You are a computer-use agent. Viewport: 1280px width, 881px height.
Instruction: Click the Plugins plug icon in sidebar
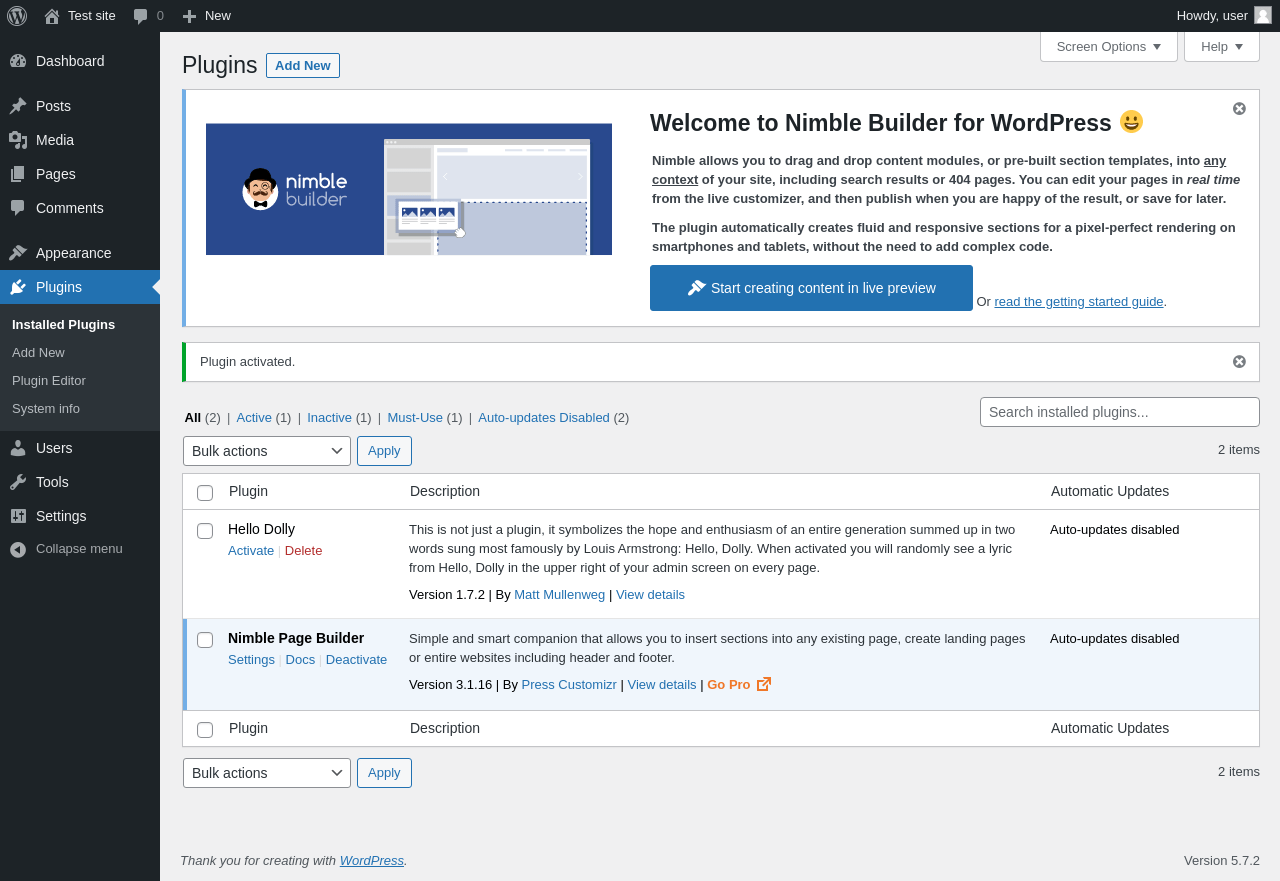[18, 287]
